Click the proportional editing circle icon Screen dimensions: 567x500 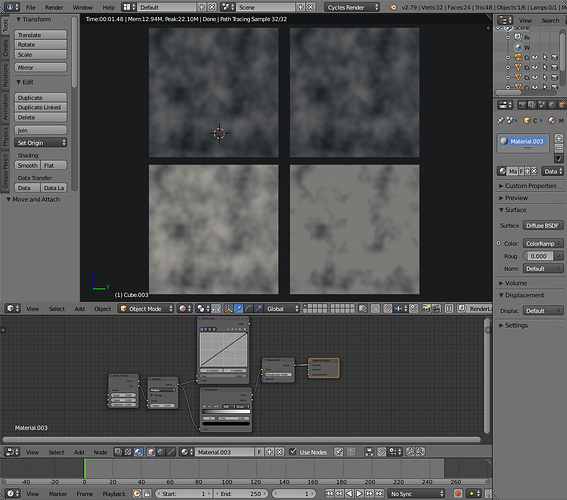pos(375,308)
